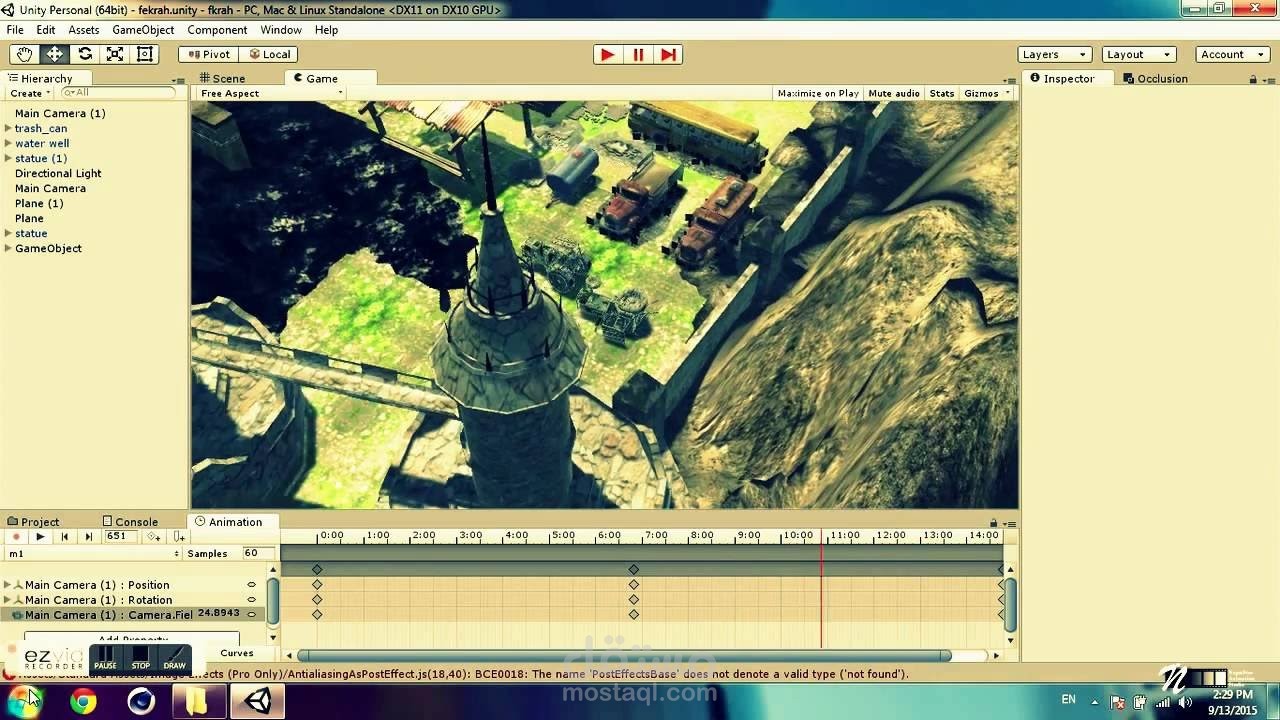Open Chrome from the Windows taskbar

tap(83, 702)
